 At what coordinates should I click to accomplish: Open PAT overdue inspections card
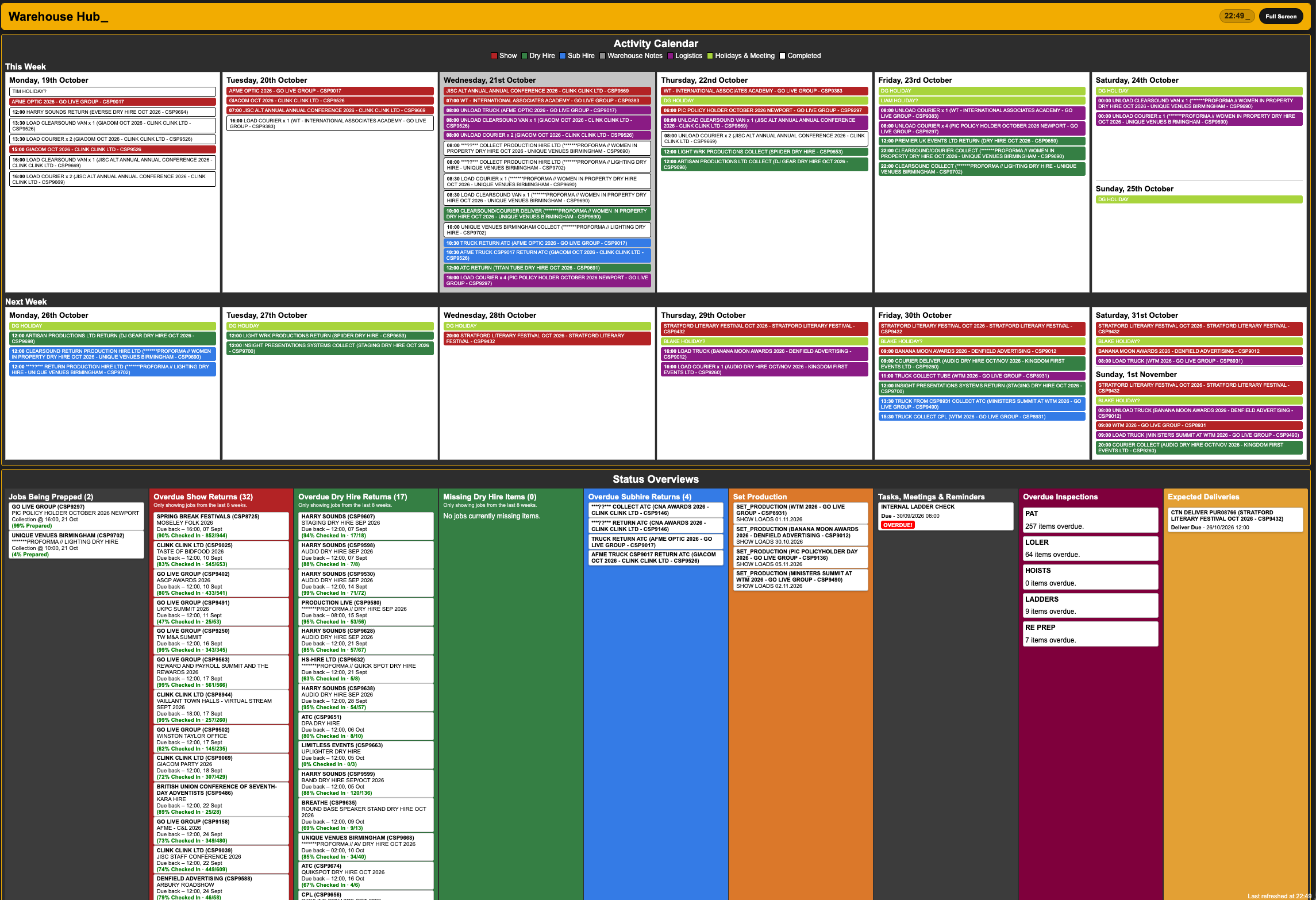point(1090,520)
